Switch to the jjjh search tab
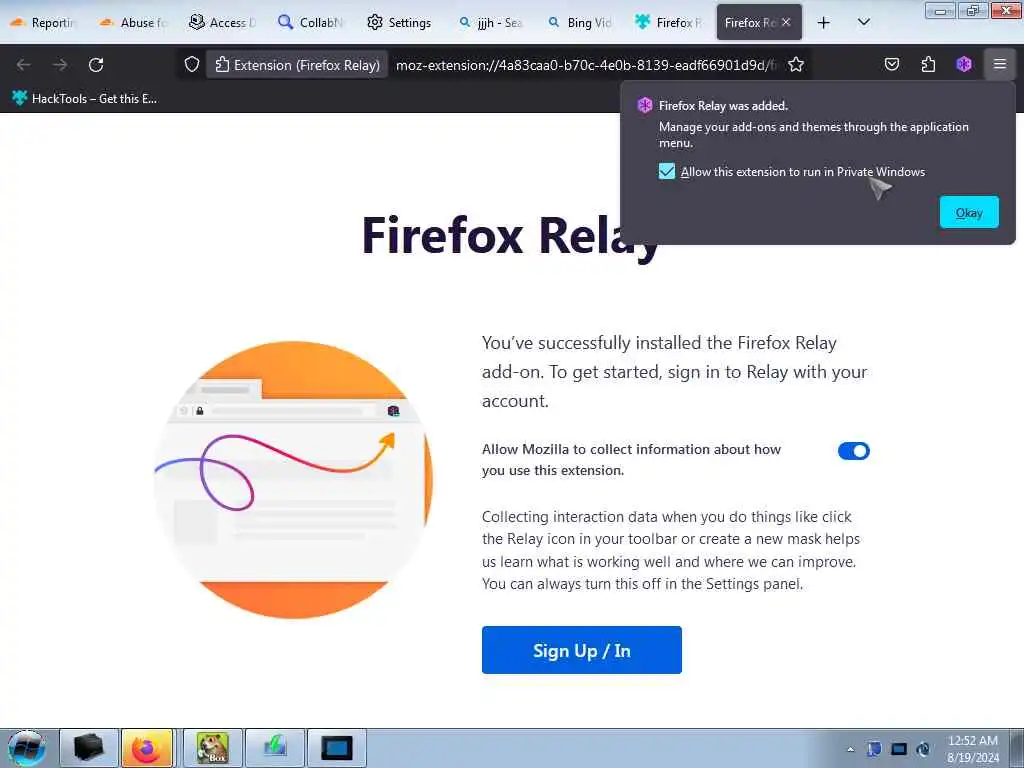This screenshot has height=768, width=1024. point(490,22)
